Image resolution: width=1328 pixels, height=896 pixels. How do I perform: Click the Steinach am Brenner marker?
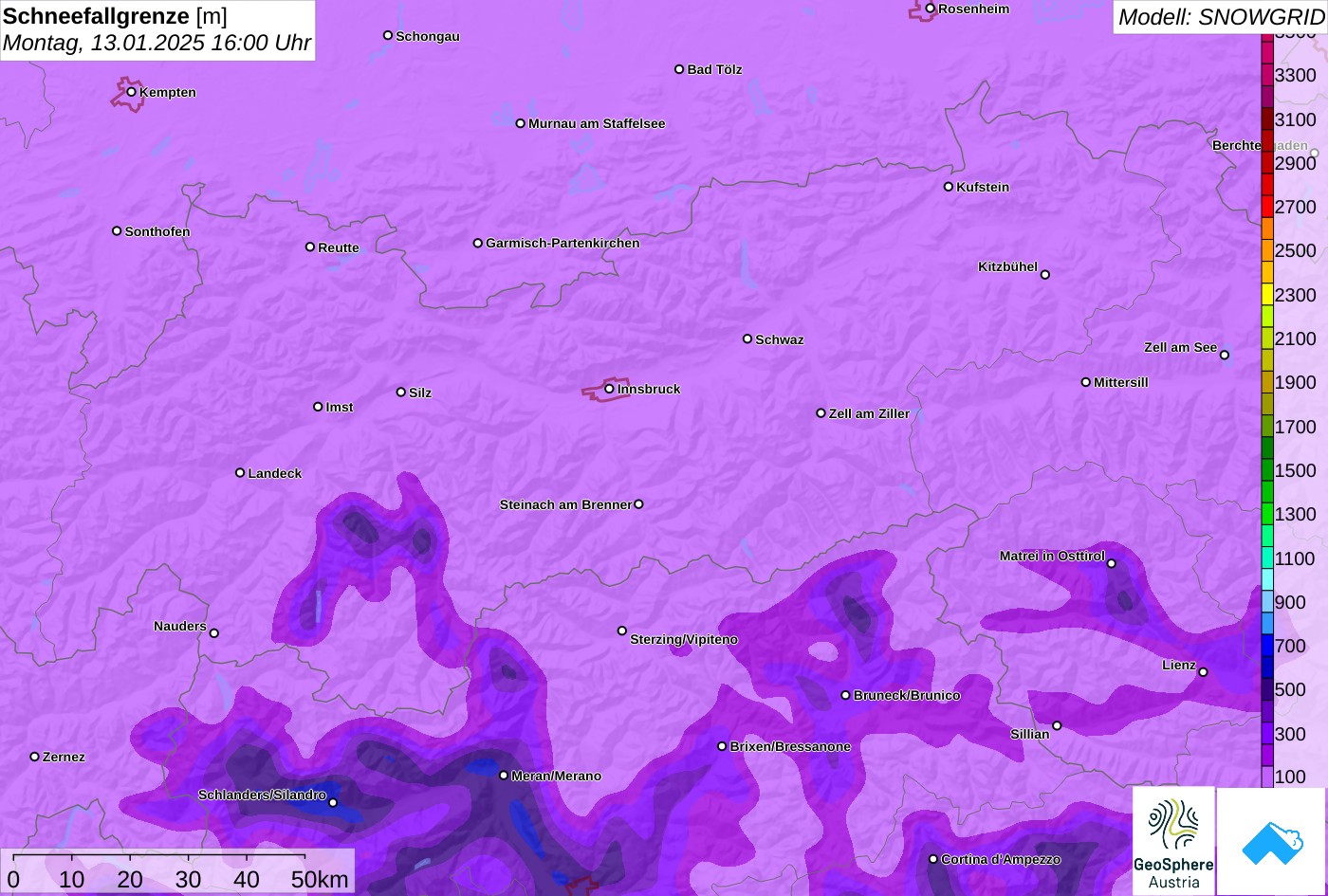pyautogui.click(x=638, y=504)
